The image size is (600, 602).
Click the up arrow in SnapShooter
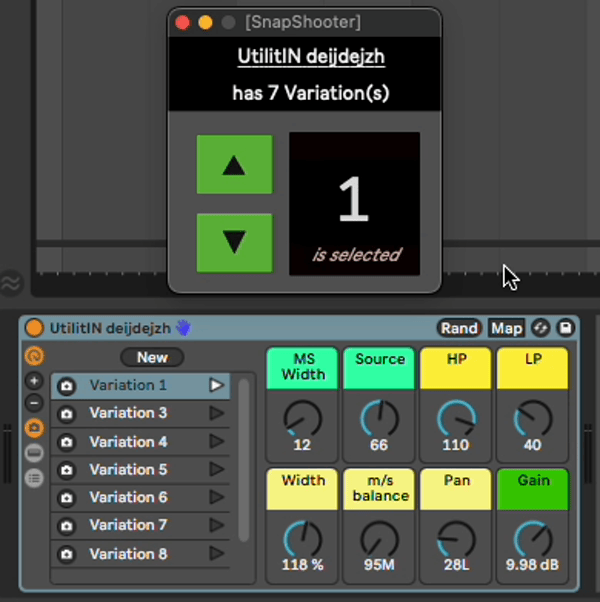(x=234, y=165)
